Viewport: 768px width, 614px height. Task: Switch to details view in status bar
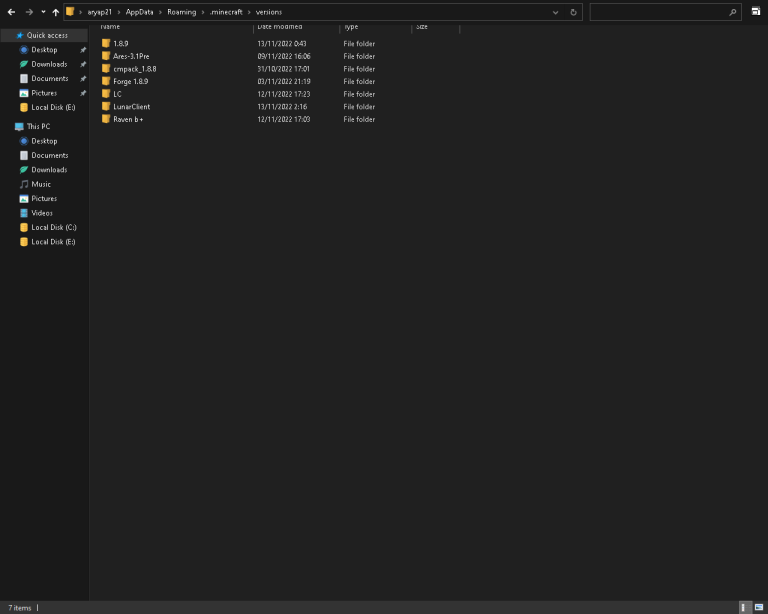coord(744,607)
